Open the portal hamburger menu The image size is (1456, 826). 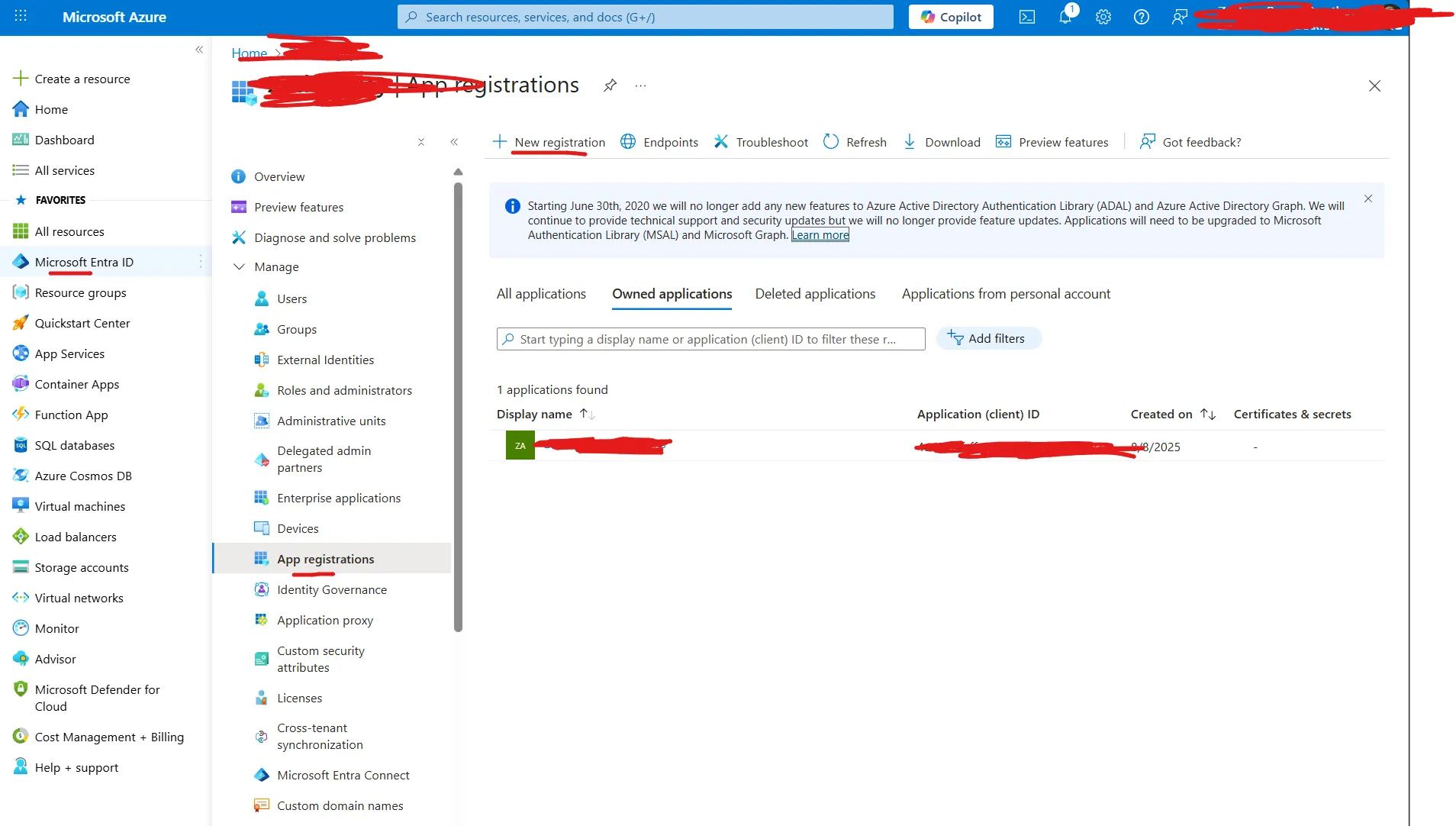coord(21,16)
